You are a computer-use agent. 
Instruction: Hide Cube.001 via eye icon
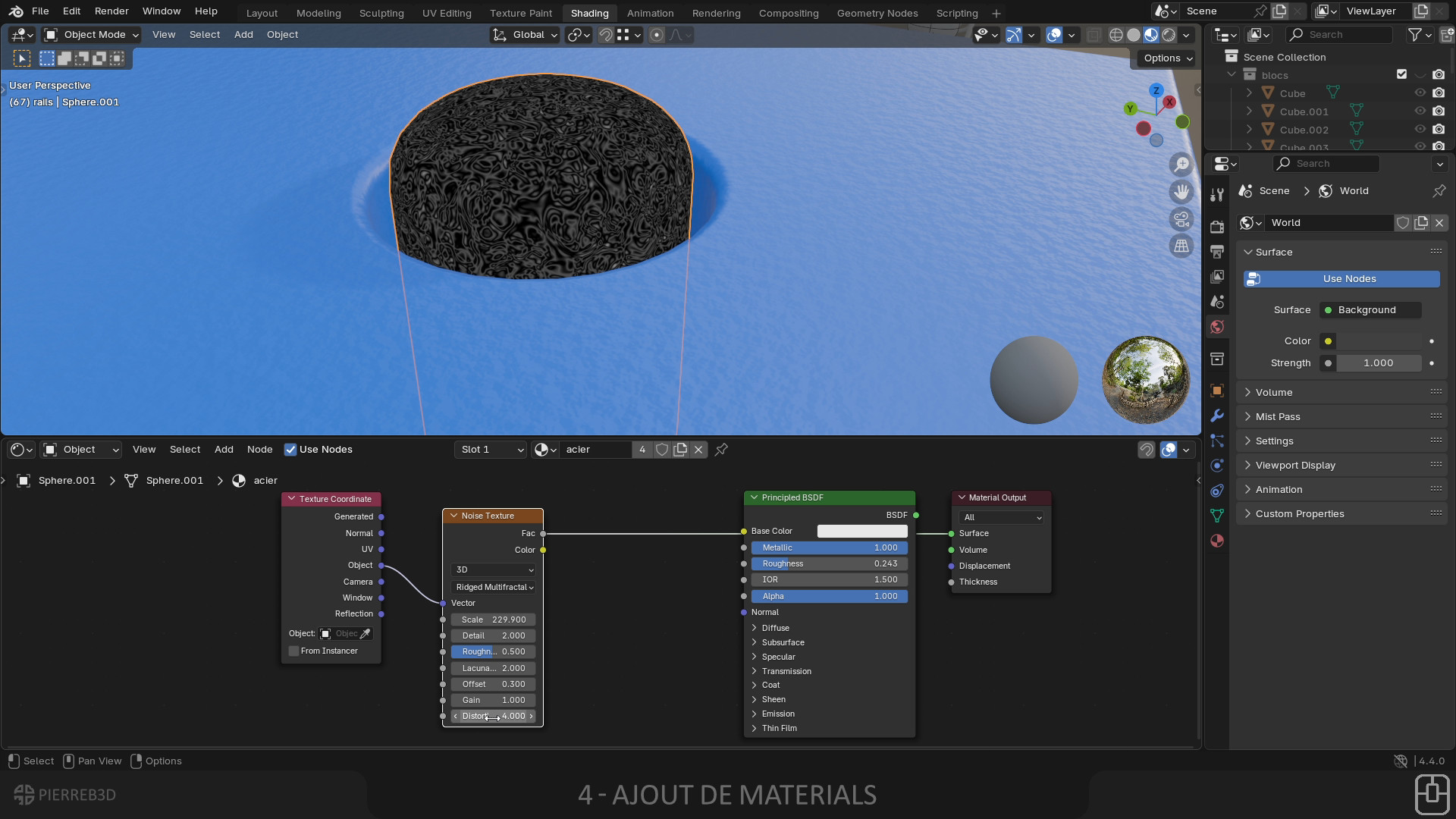pyautogui.click(x=1420, y=111)
